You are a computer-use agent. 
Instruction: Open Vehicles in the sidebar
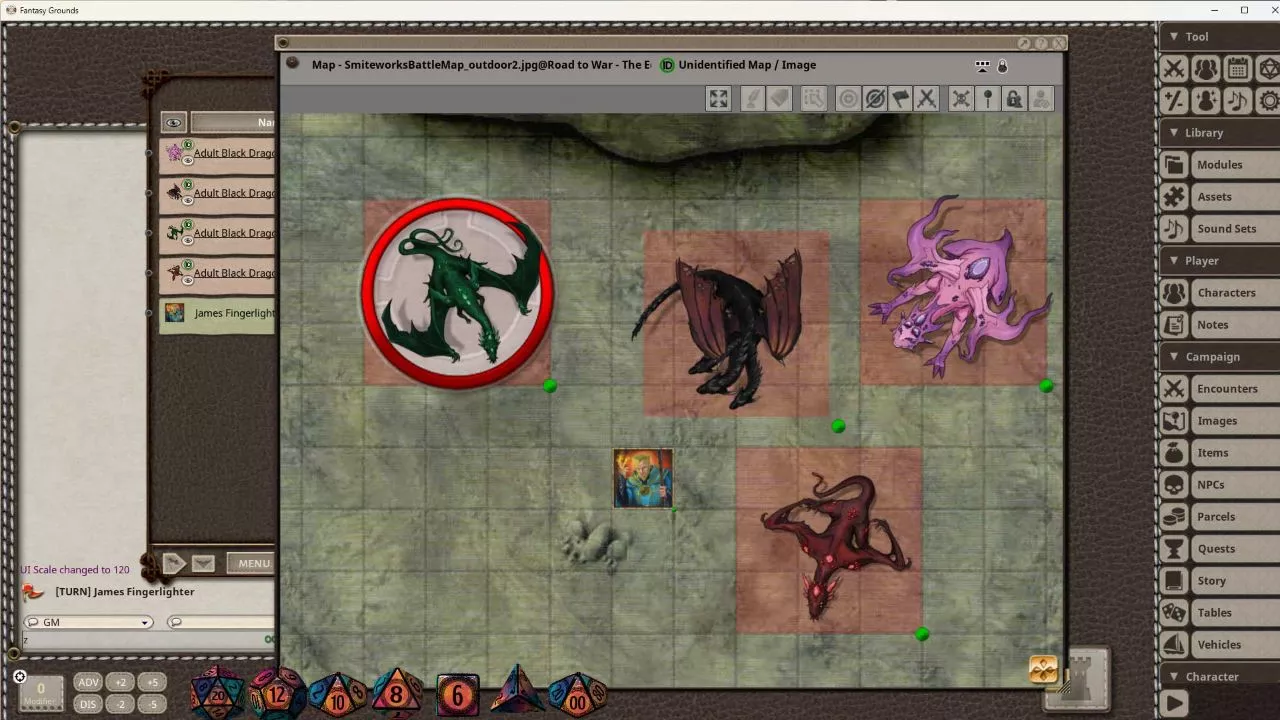[x=1219, y=644]
